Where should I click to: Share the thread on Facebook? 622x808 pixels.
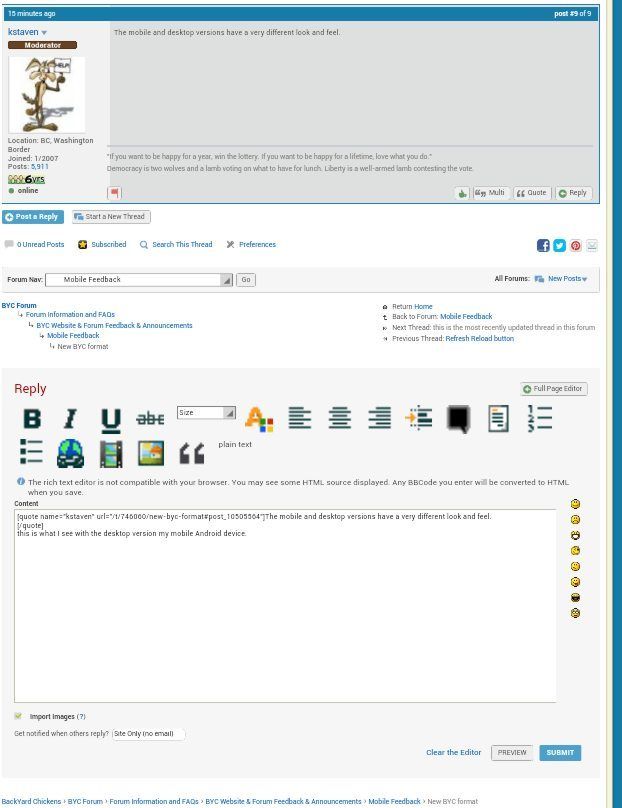pyautogui.click(x=543, y=245)
